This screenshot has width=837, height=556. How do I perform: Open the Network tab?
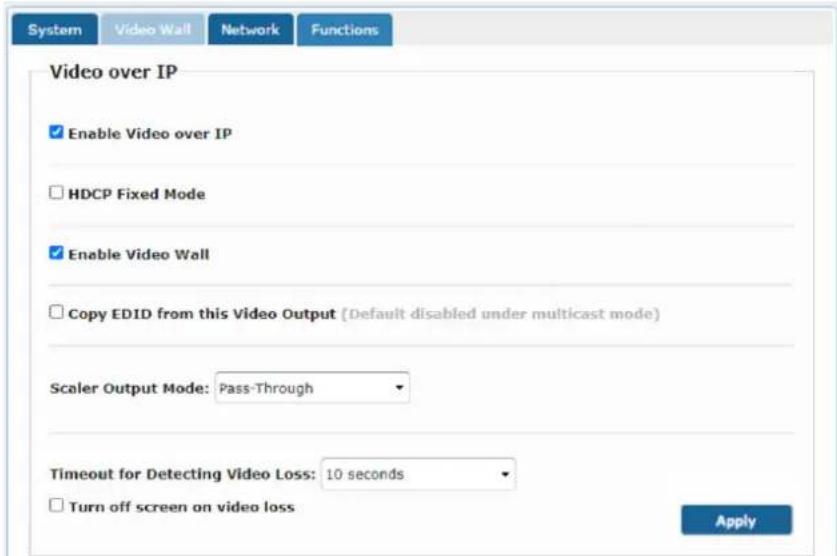[x=250, y=30]
